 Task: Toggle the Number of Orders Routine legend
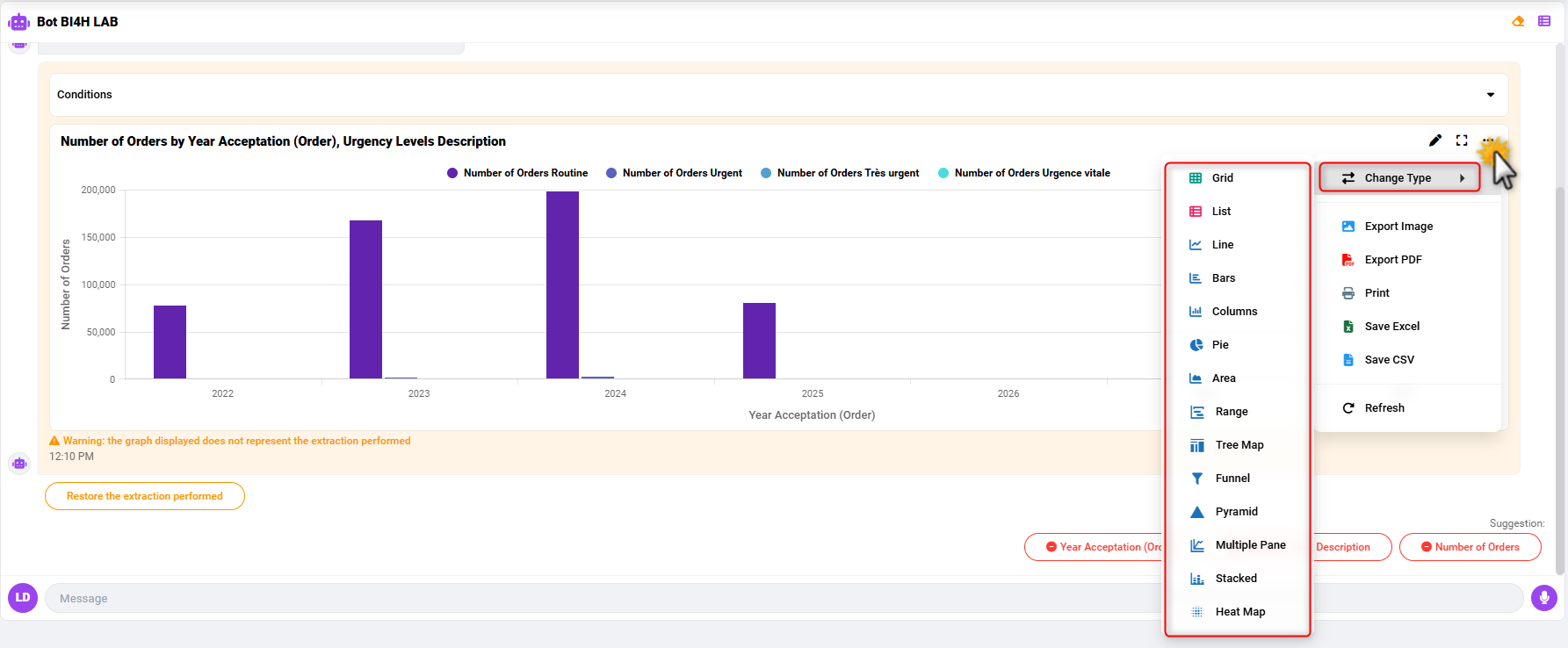[517, 173]
